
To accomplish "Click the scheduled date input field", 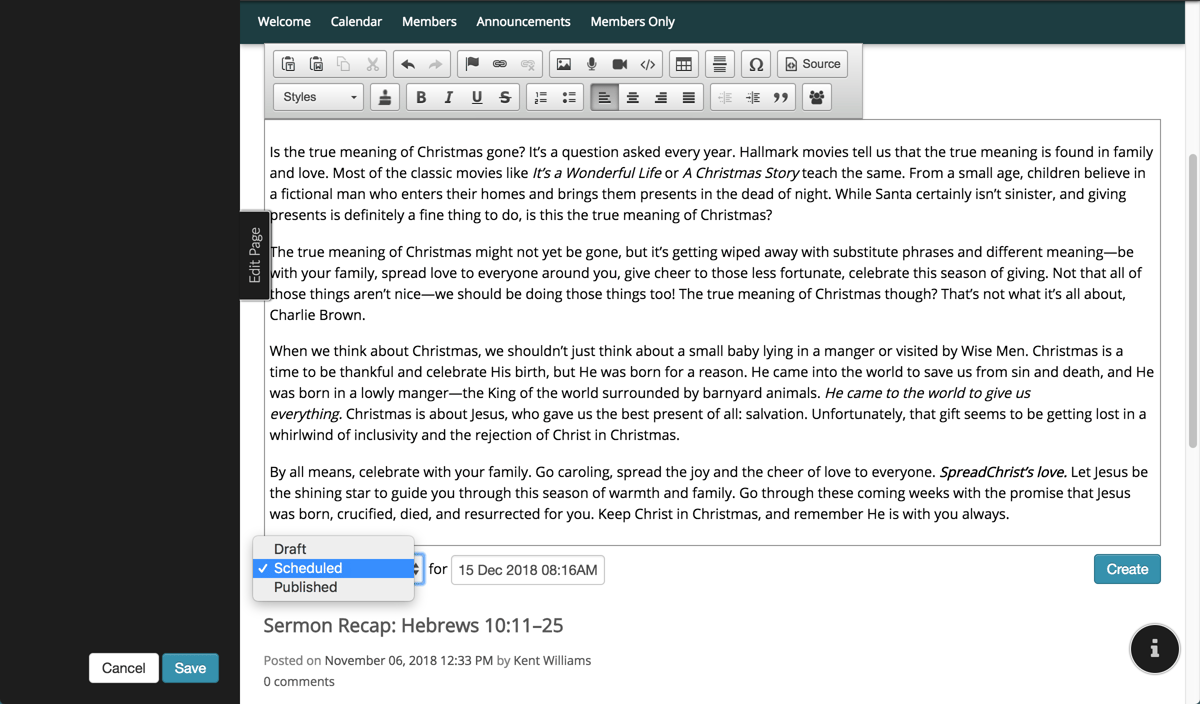I will [528, 570].
